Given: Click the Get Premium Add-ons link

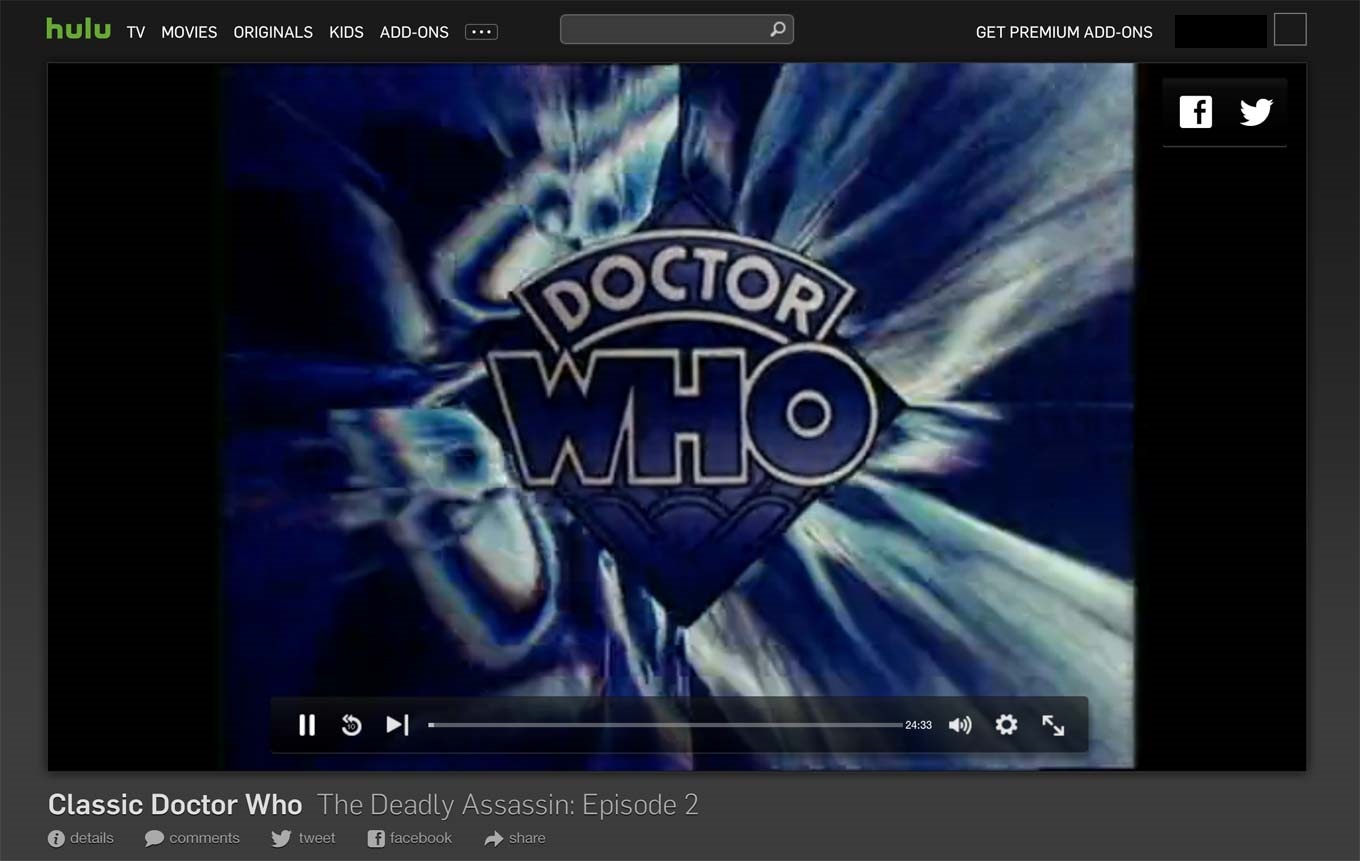Looking at the screenshot, I should pos(1063,32).
